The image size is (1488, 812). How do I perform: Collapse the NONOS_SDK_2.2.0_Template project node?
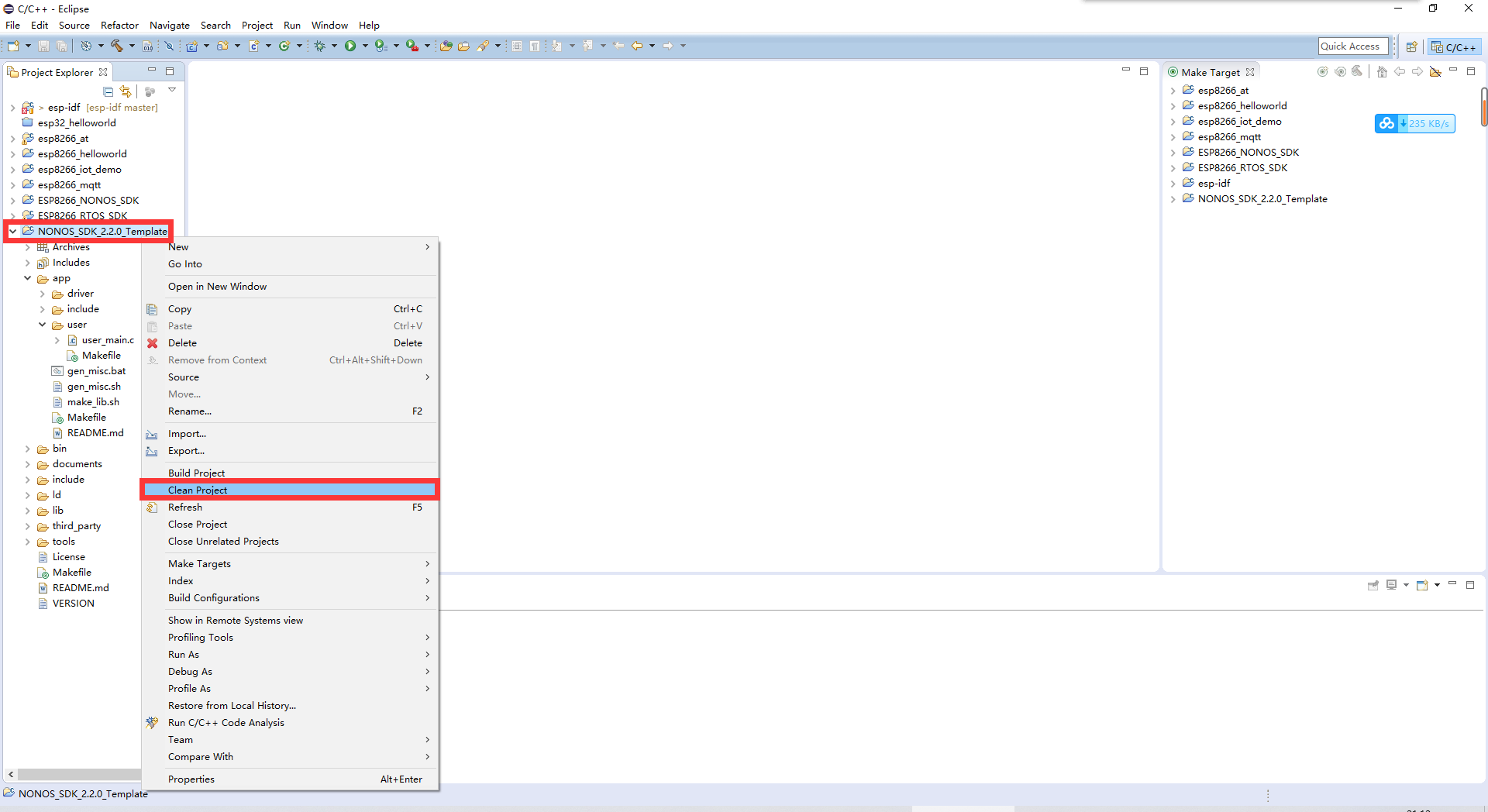point(12,231)
